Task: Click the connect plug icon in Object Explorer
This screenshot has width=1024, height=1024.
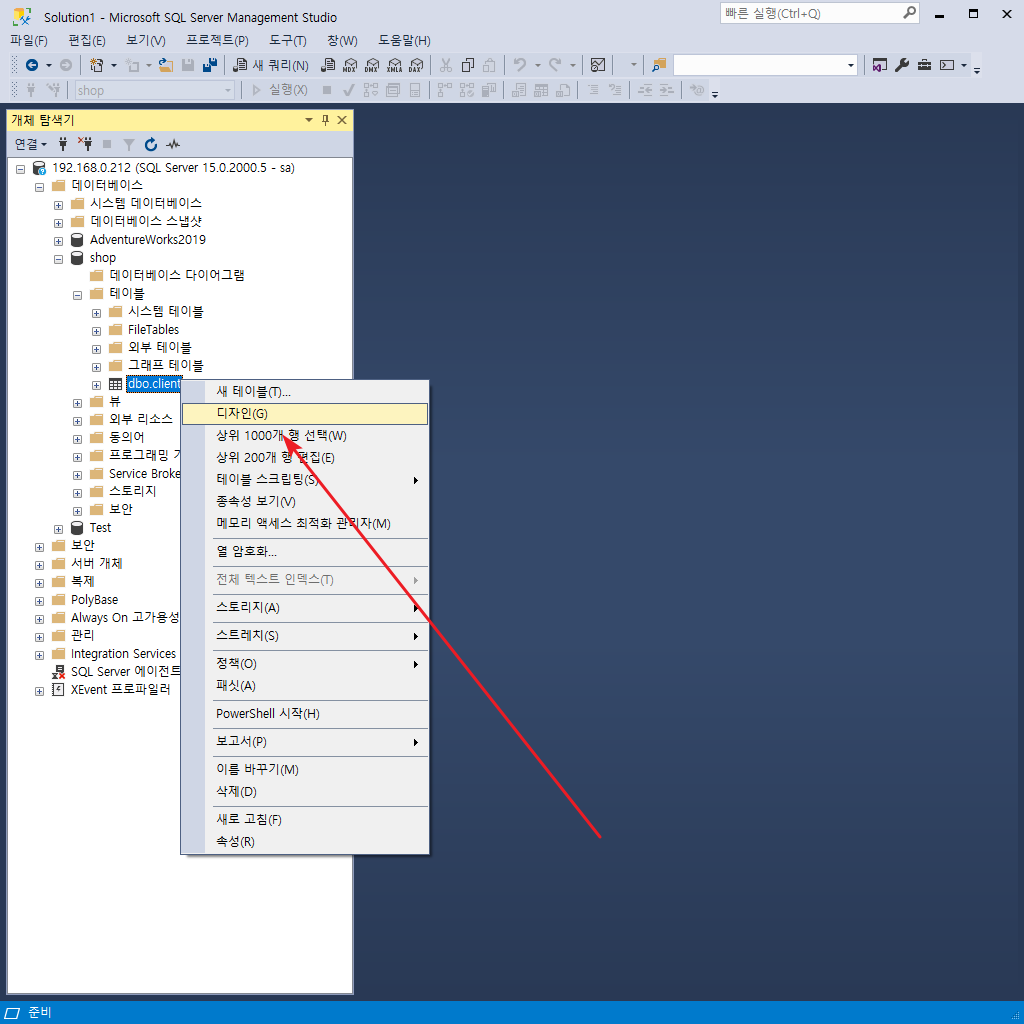Action: pyautogui.click(x=63, y=144)
